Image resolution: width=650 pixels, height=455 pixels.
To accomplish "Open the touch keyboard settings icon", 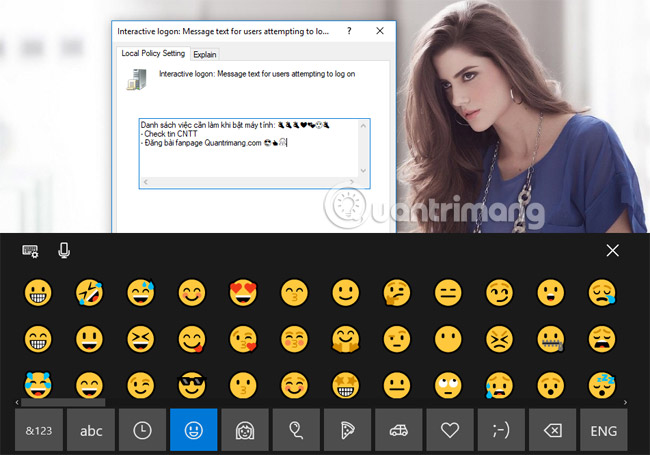I will coord(31,251).
